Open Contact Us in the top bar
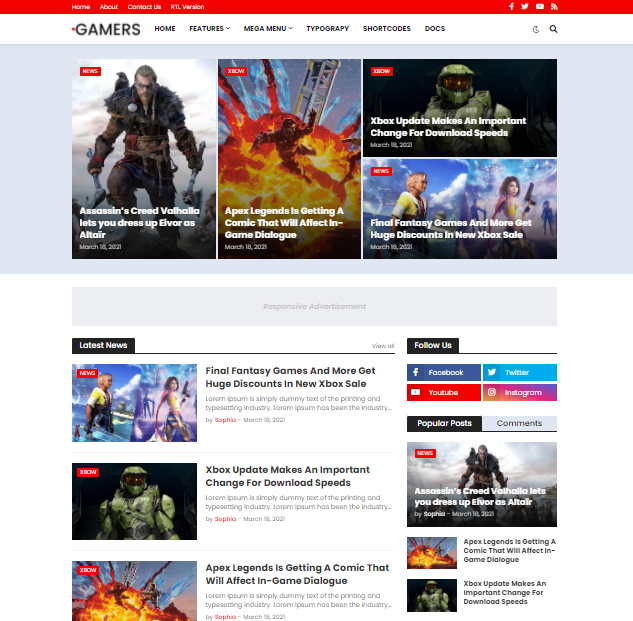This screenshot has height=621, width=633. click(144, 7)
